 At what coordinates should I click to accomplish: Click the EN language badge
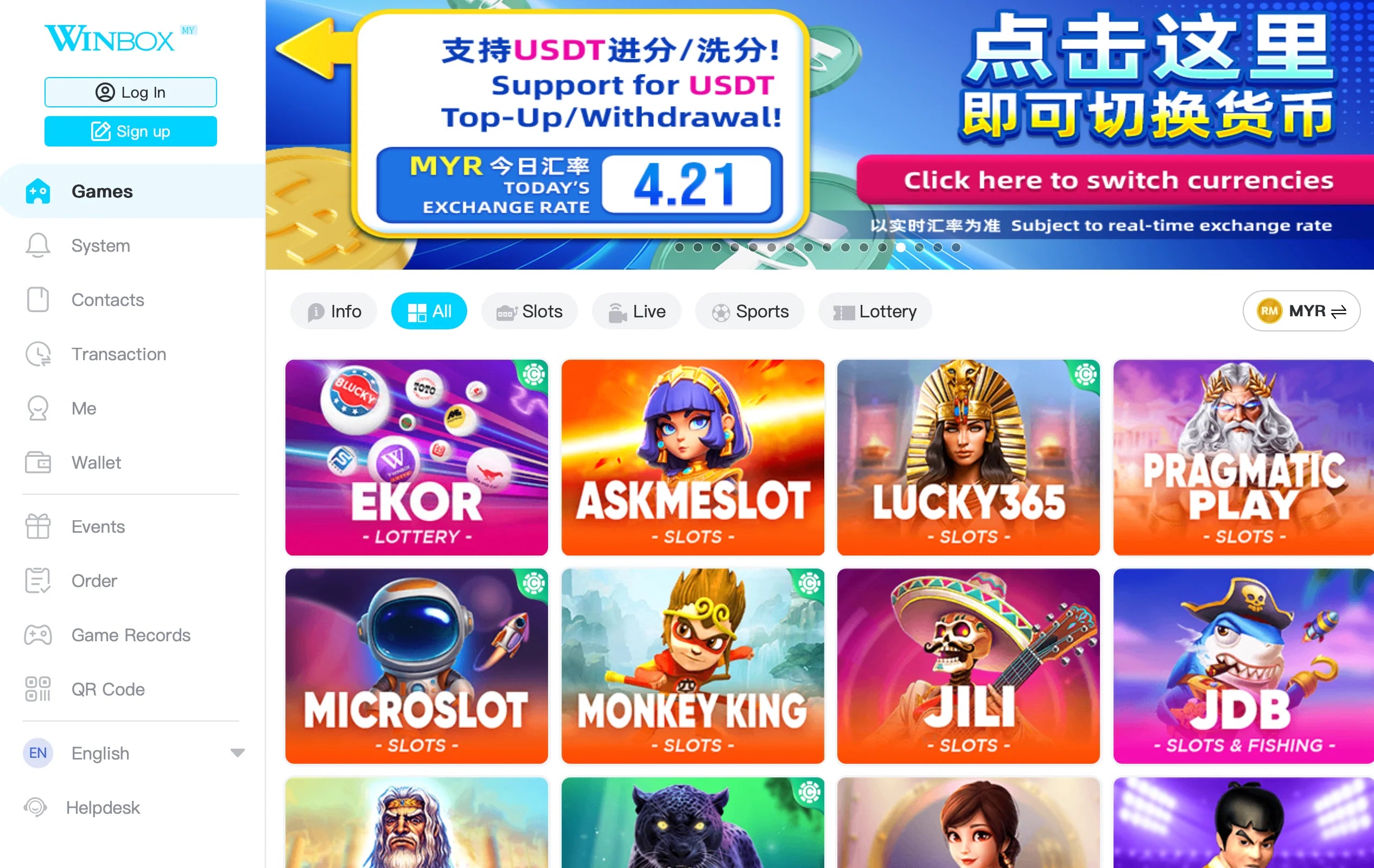point(37,753)
